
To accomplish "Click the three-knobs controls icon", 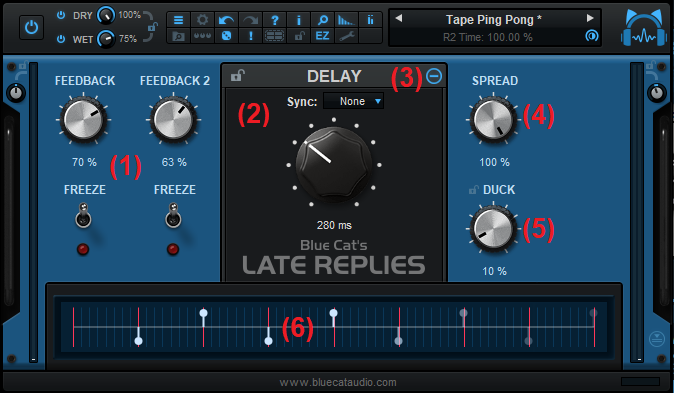I will point(202,36).
